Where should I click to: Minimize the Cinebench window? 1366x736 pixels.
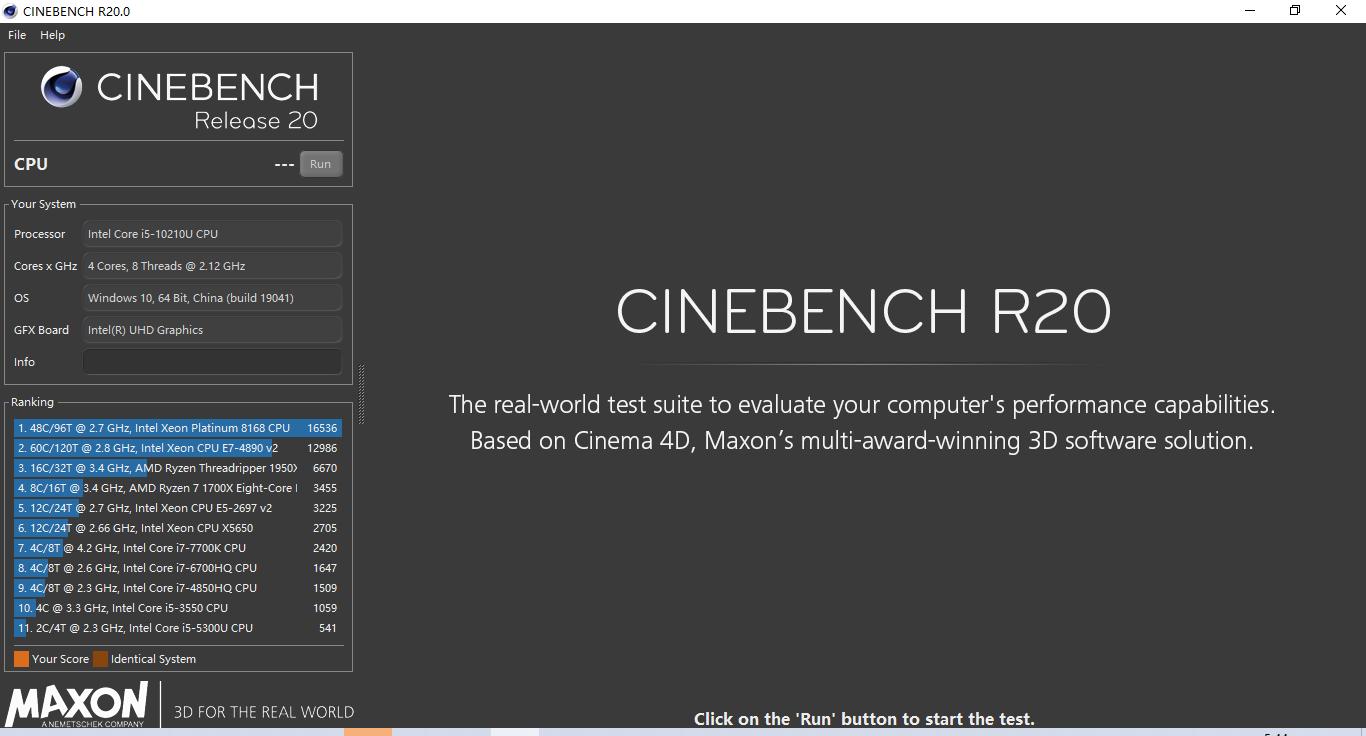pos(1249,11)
